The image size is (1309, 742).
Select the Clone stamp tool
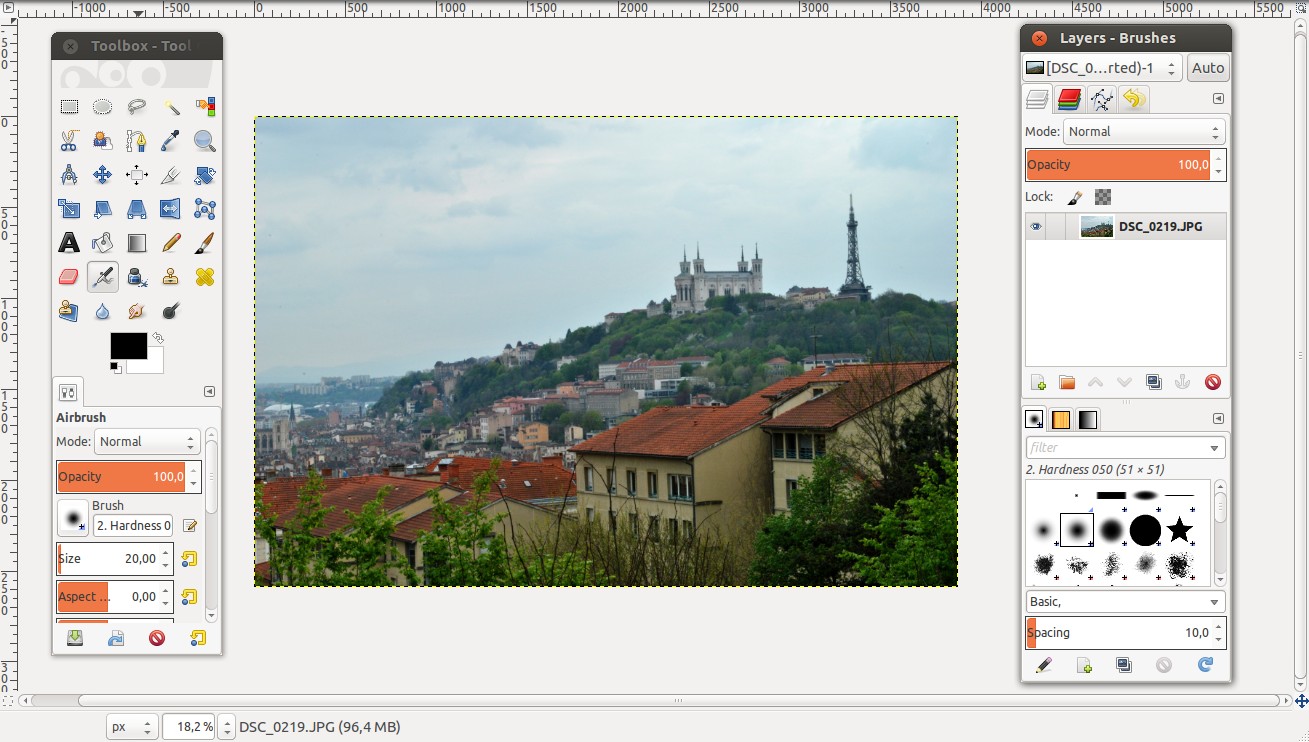pyautogui.click(x=171, y=276)
